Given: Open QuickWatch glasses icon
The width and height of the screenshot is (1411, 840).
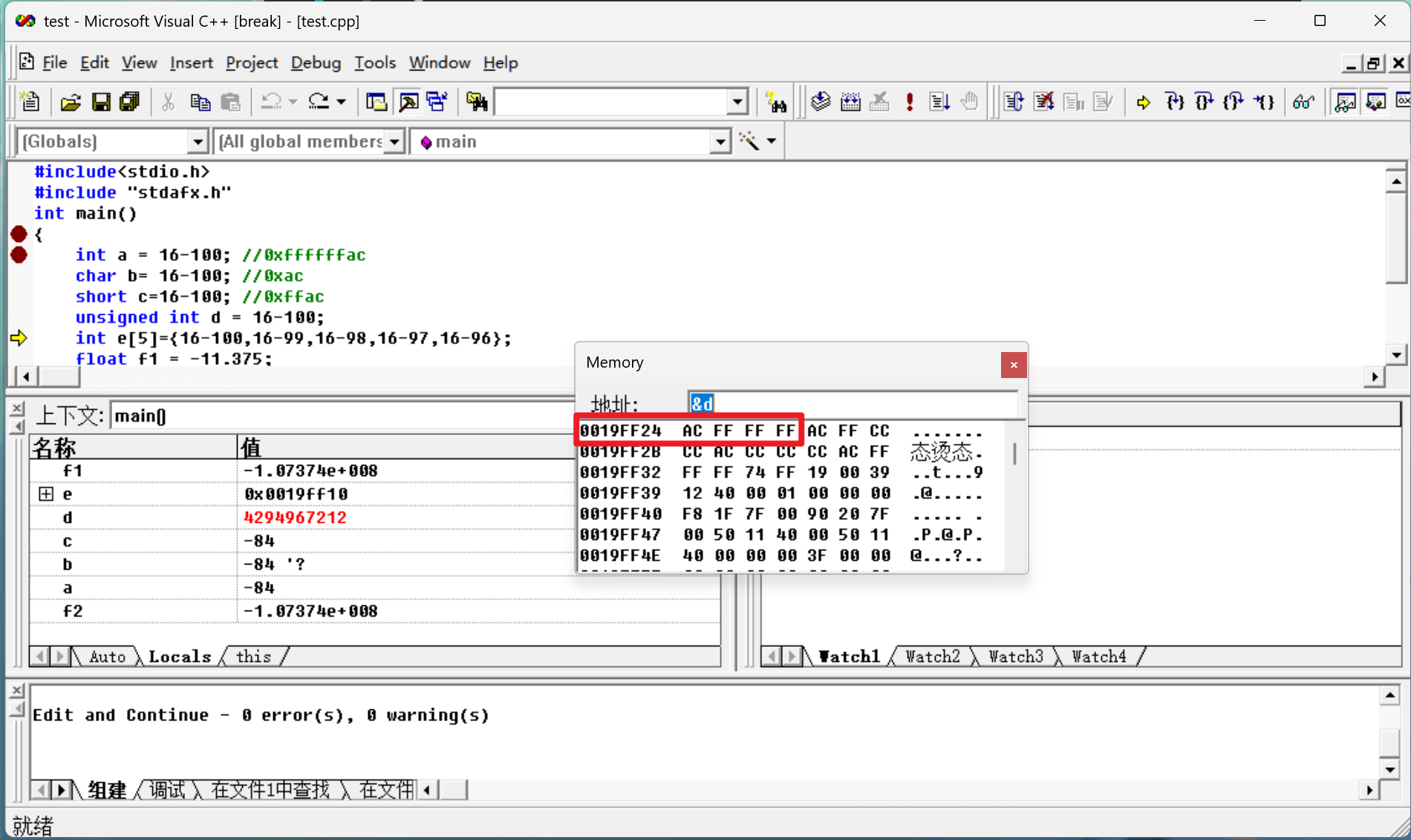Looking at the screenshot, I should tap(1303, 102).
